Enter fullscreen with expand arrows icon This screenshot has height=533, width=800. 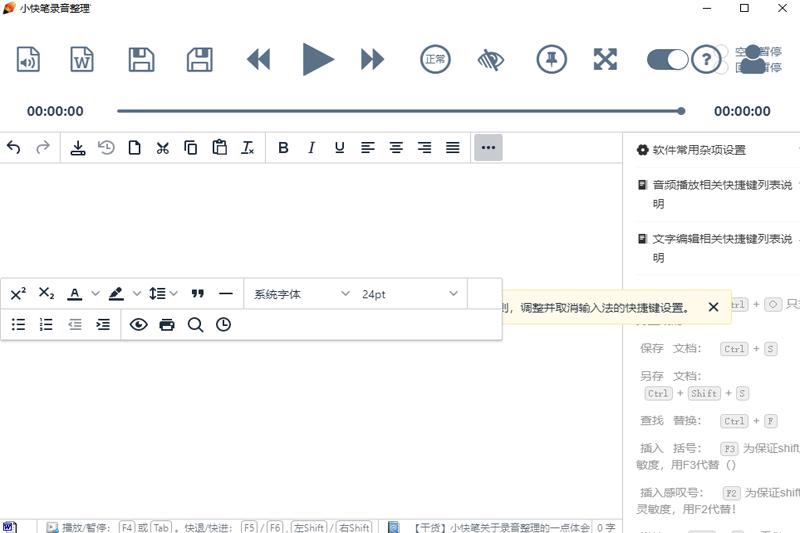point(605,59)
